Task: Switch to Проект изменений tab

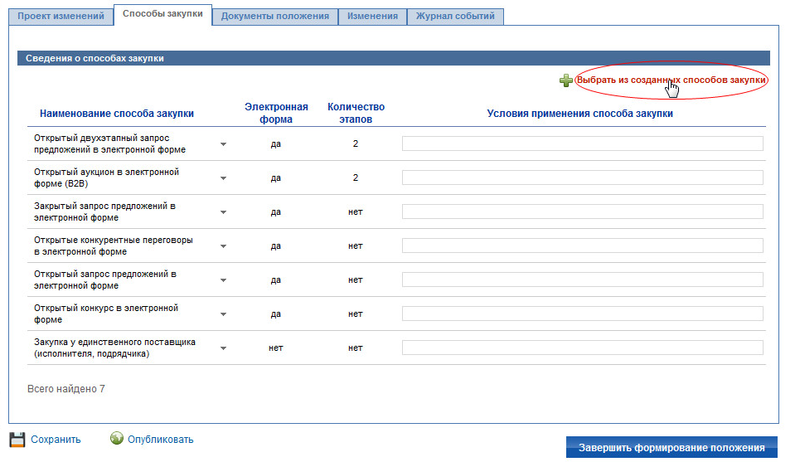Action: [x=58, y=16]
